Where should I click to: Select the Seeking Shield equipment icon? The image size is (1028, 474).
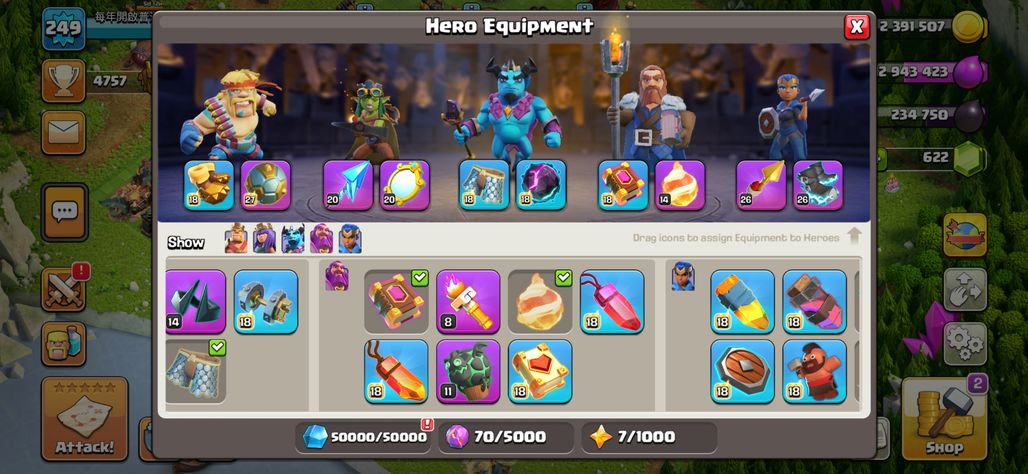742,371
